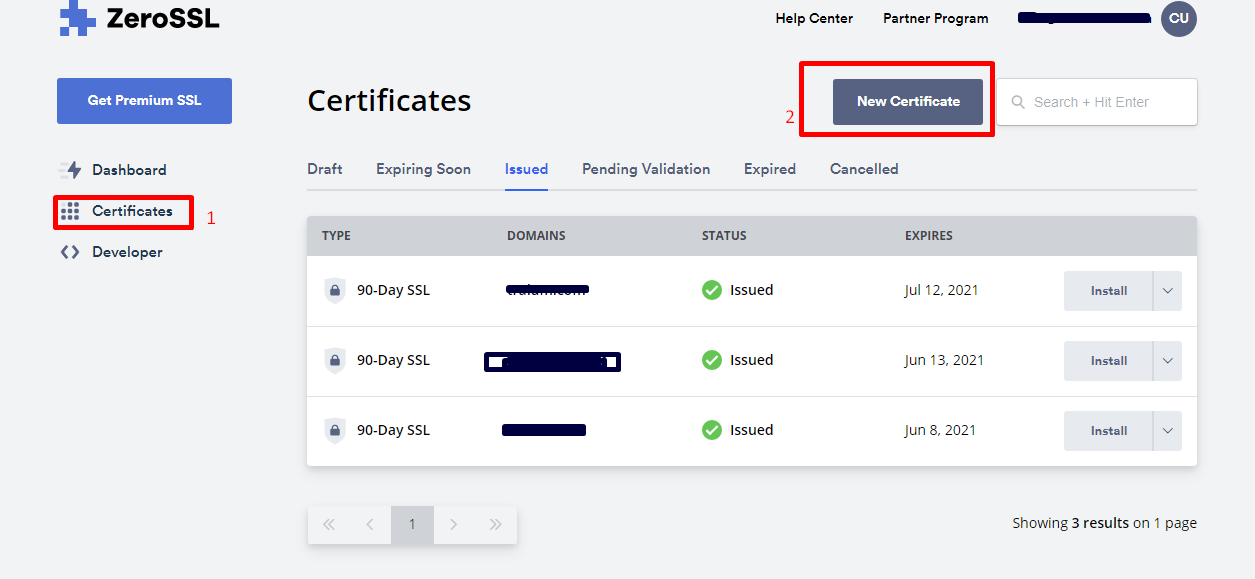Open the Help Center link
Viewport: 1255px width, 579px height.
point(814,18)
